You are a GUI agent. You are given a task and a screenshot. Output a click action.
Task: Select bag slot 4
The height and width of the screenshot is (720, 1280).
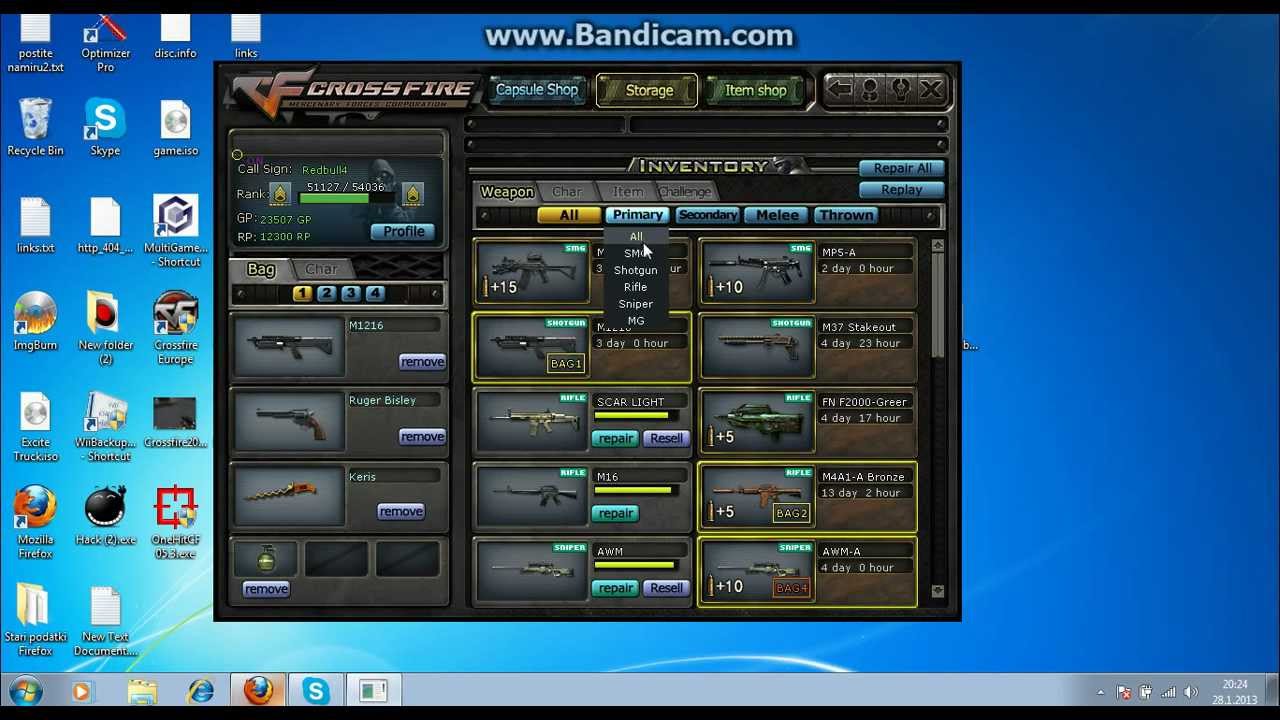pyautogui.click(x=374, y=293)
